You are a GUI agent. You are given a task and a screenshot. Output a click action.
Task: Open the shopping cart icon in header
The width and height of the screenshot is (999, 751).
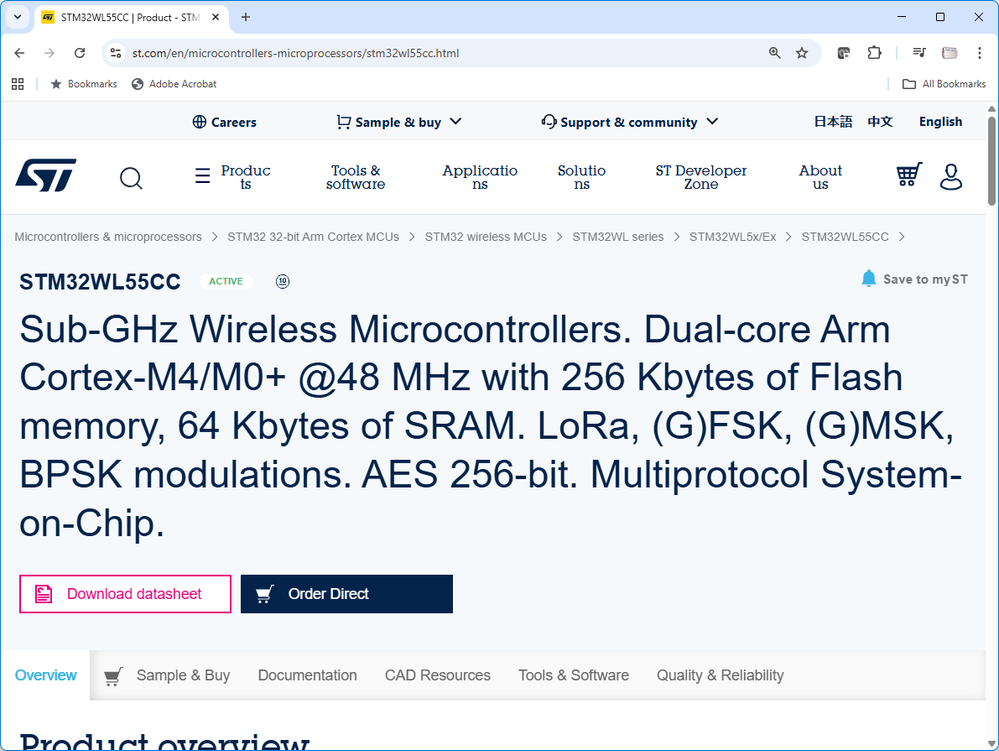pyautogui.click(x=908, y=176)
